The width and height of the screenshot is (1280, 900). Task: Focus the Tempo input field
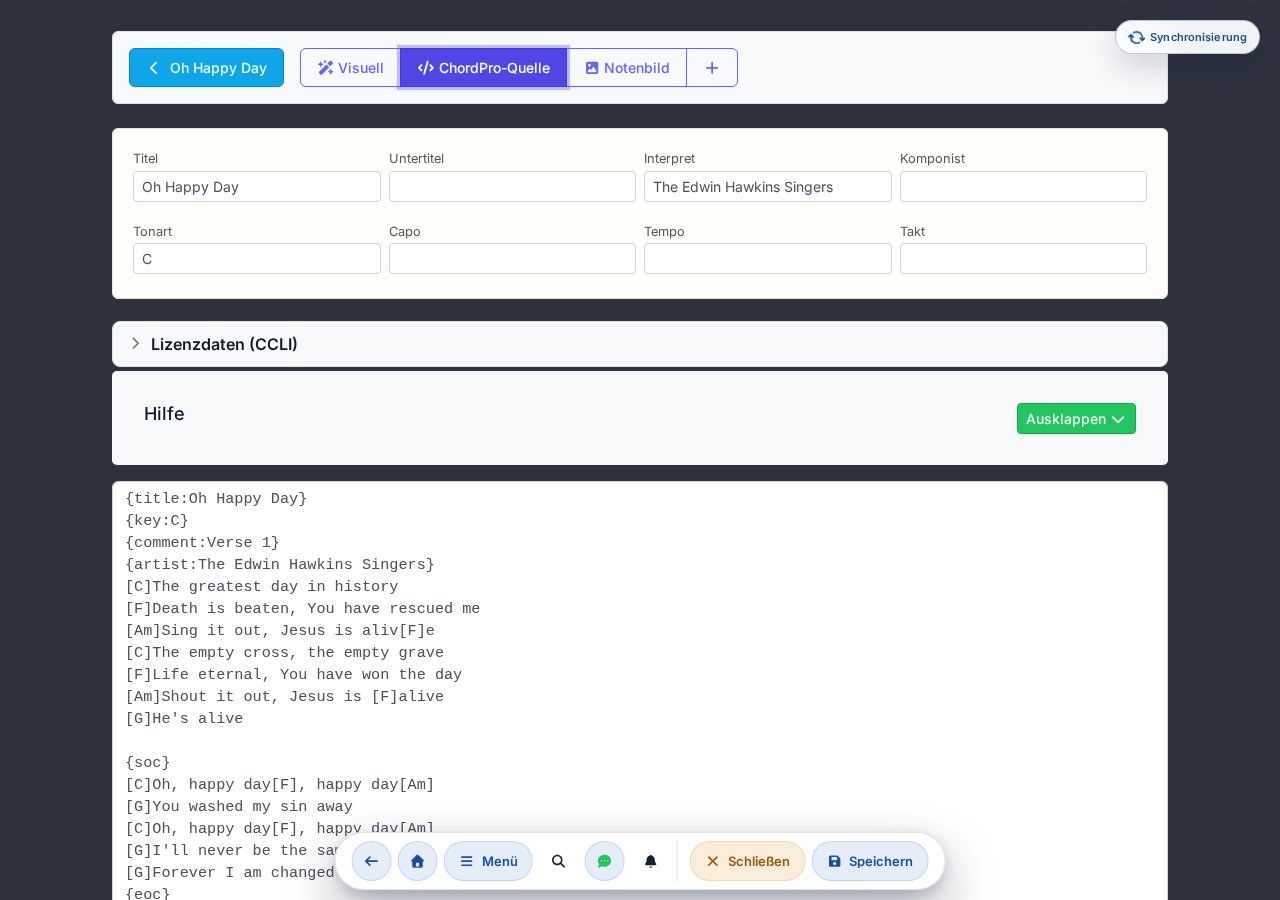[x=768, y=259]
